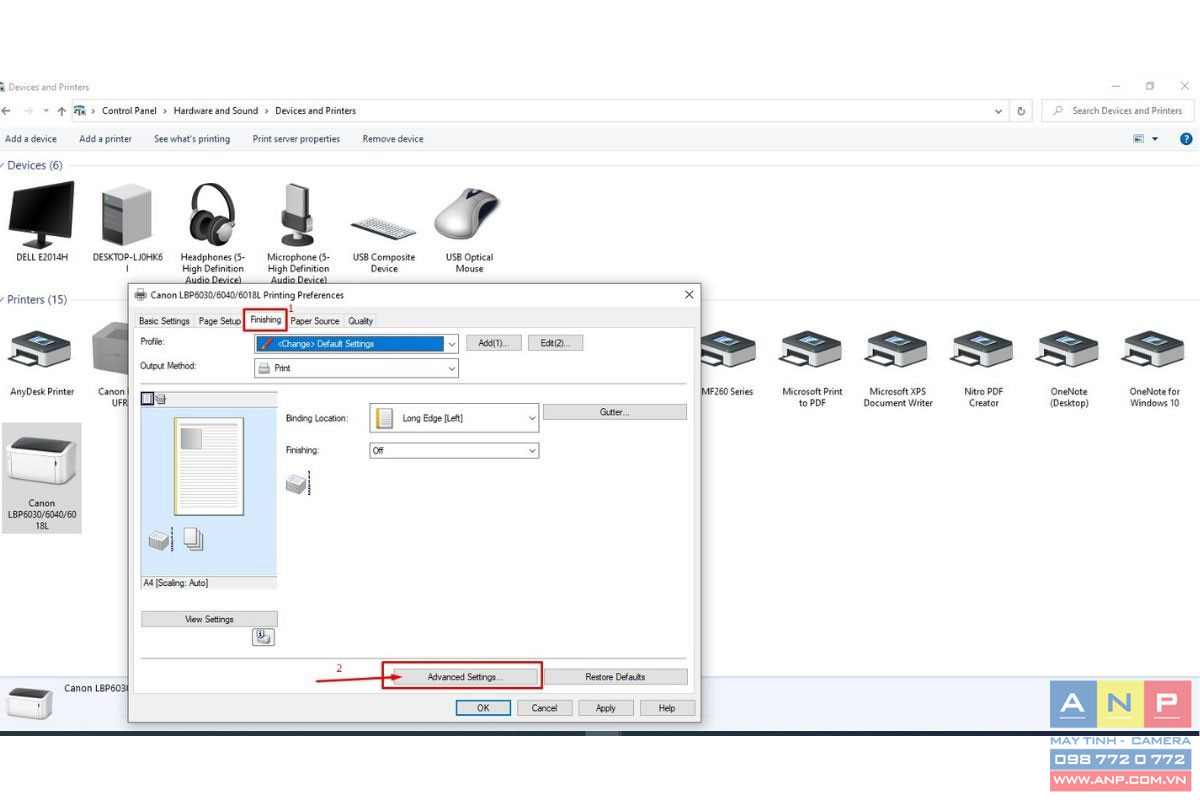Select the Canon UFR printer behind dialog
This screenshot has width=1200, height=800.
(110, 362)
